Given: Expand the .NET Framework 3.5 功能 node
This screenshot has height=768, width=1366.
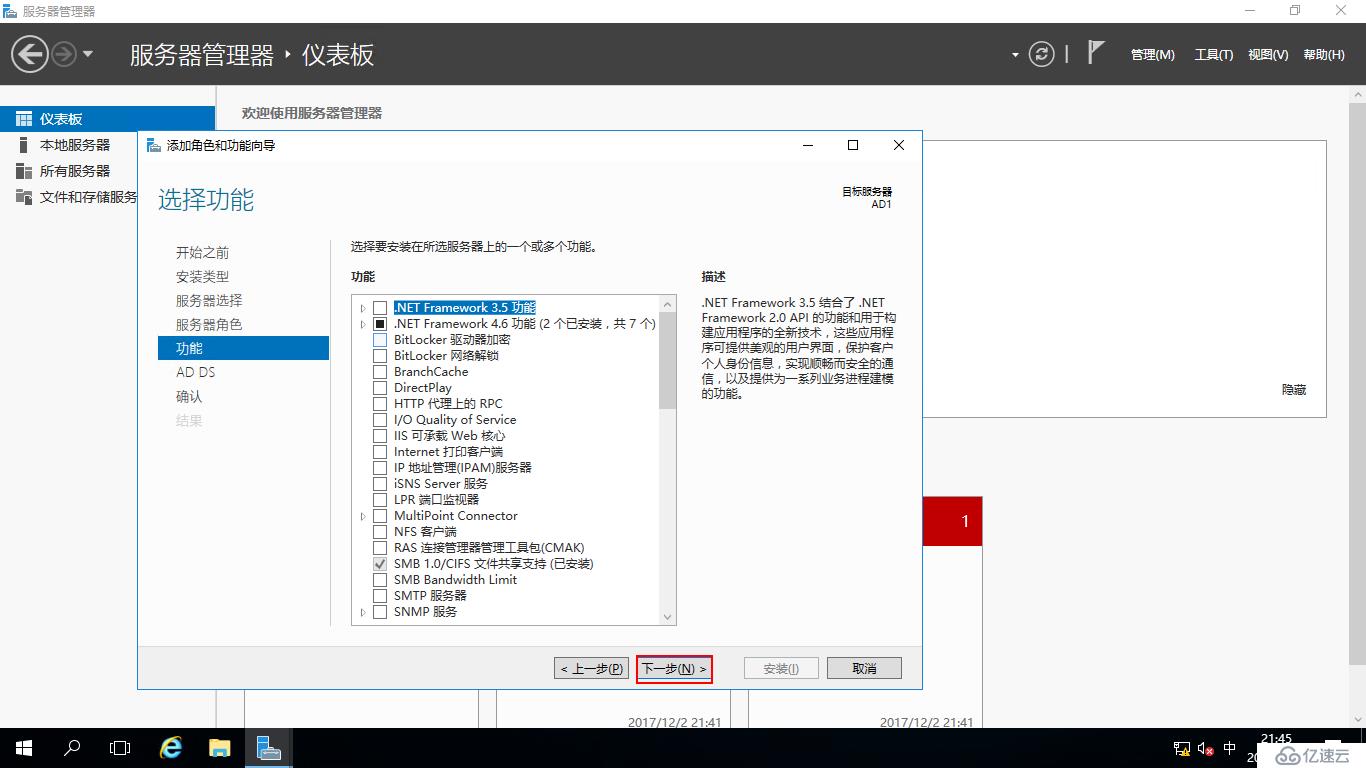Looking at the screenshot, I should pos(363,308).
